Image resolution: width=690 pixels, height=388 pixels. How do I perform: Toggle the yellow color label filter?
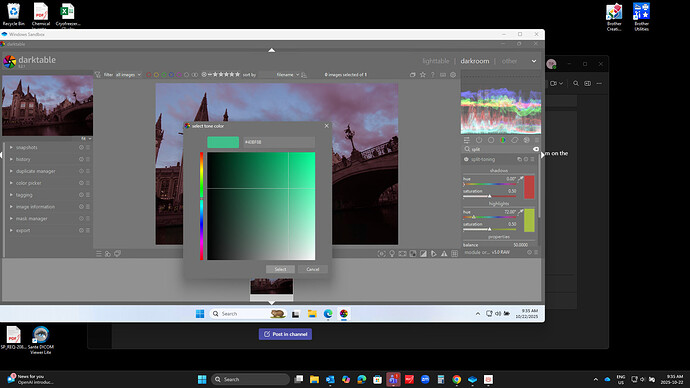[156, 75]
